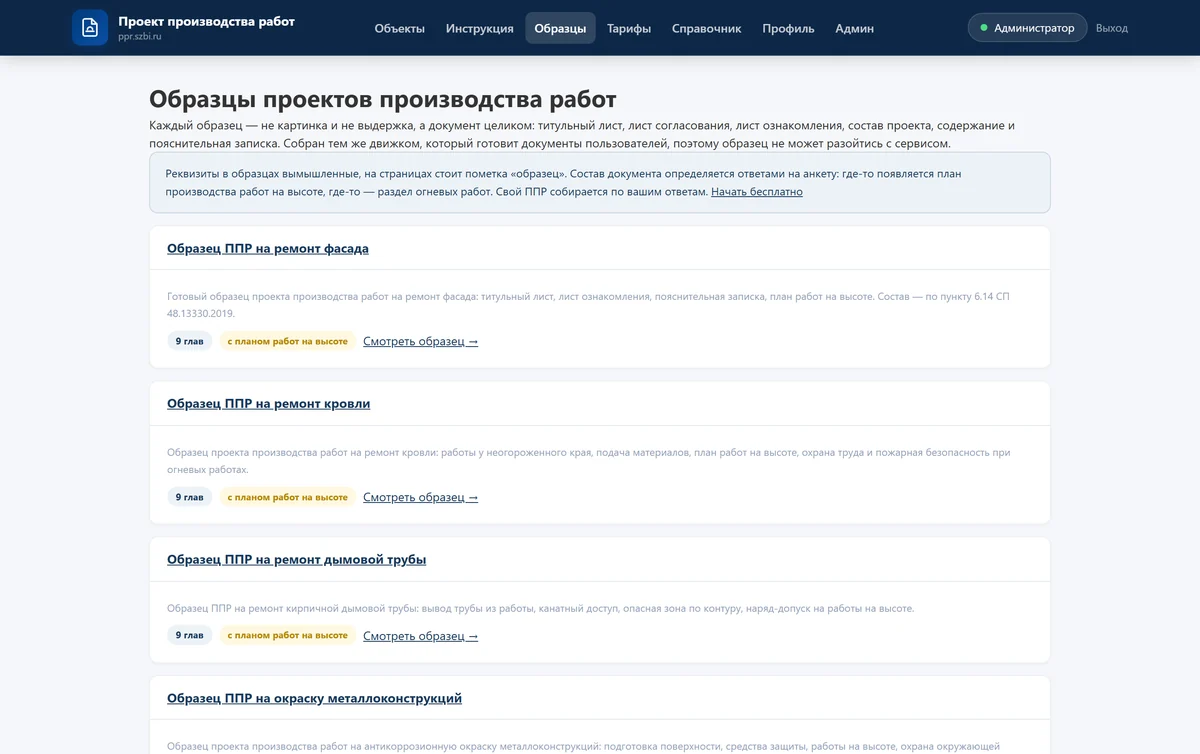Click Смотреть образец in the фасада card

click(421, 341)
